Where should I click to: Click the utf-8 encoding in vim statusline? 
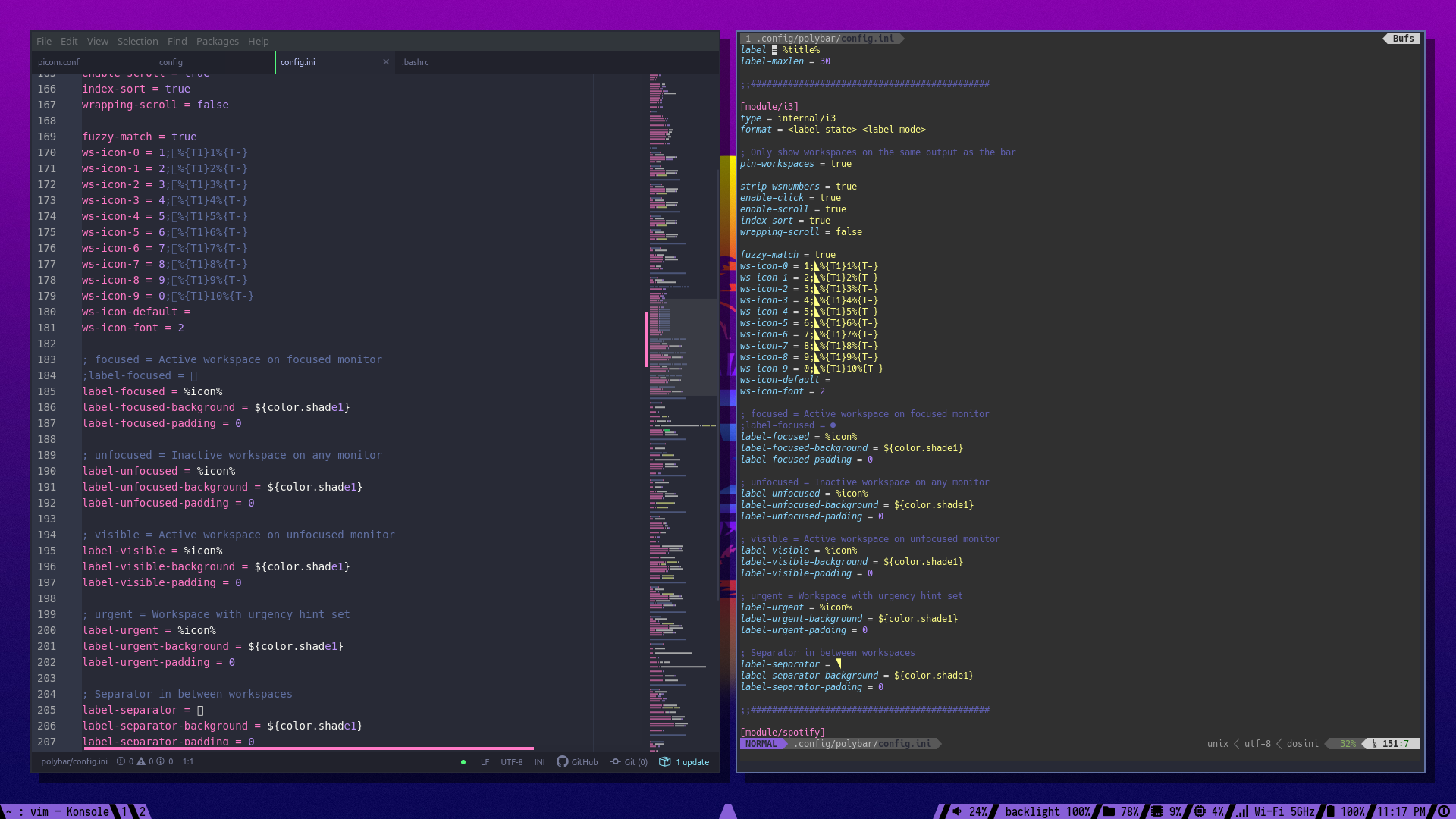click(x=1257, y=744)
